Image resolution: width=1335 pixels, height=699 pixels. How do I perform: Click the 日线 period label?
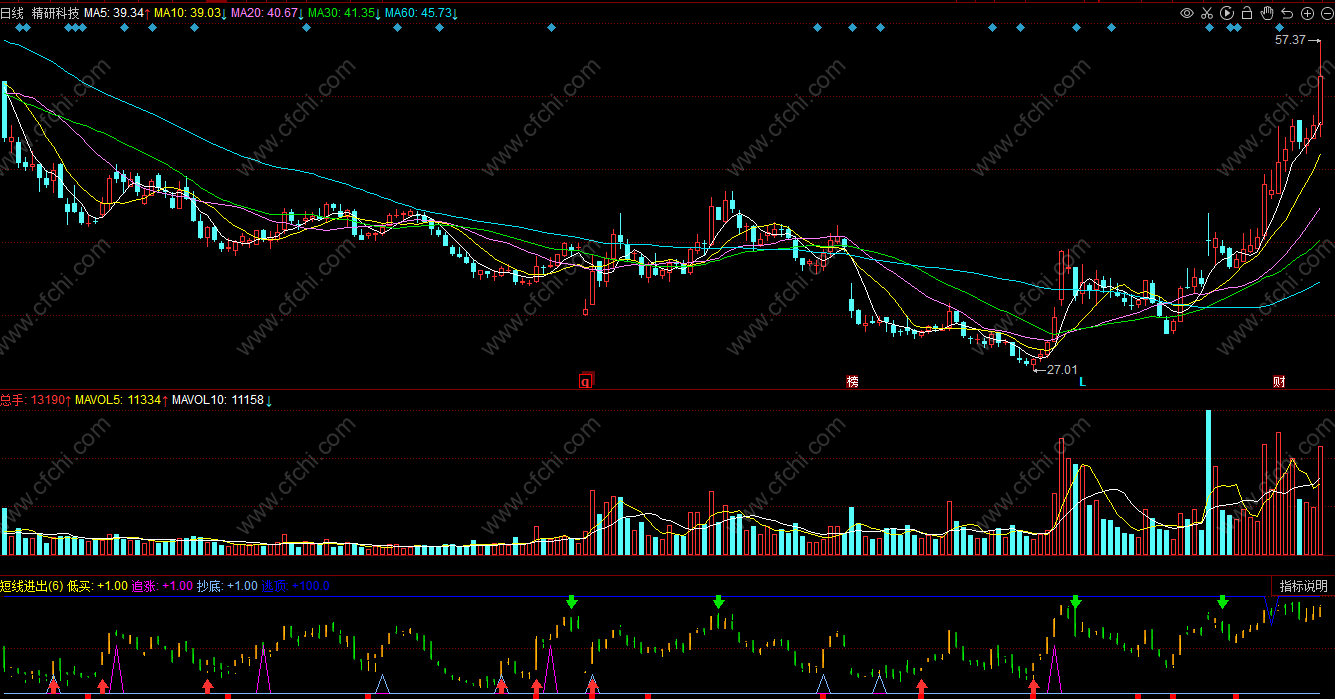point(13,13)
